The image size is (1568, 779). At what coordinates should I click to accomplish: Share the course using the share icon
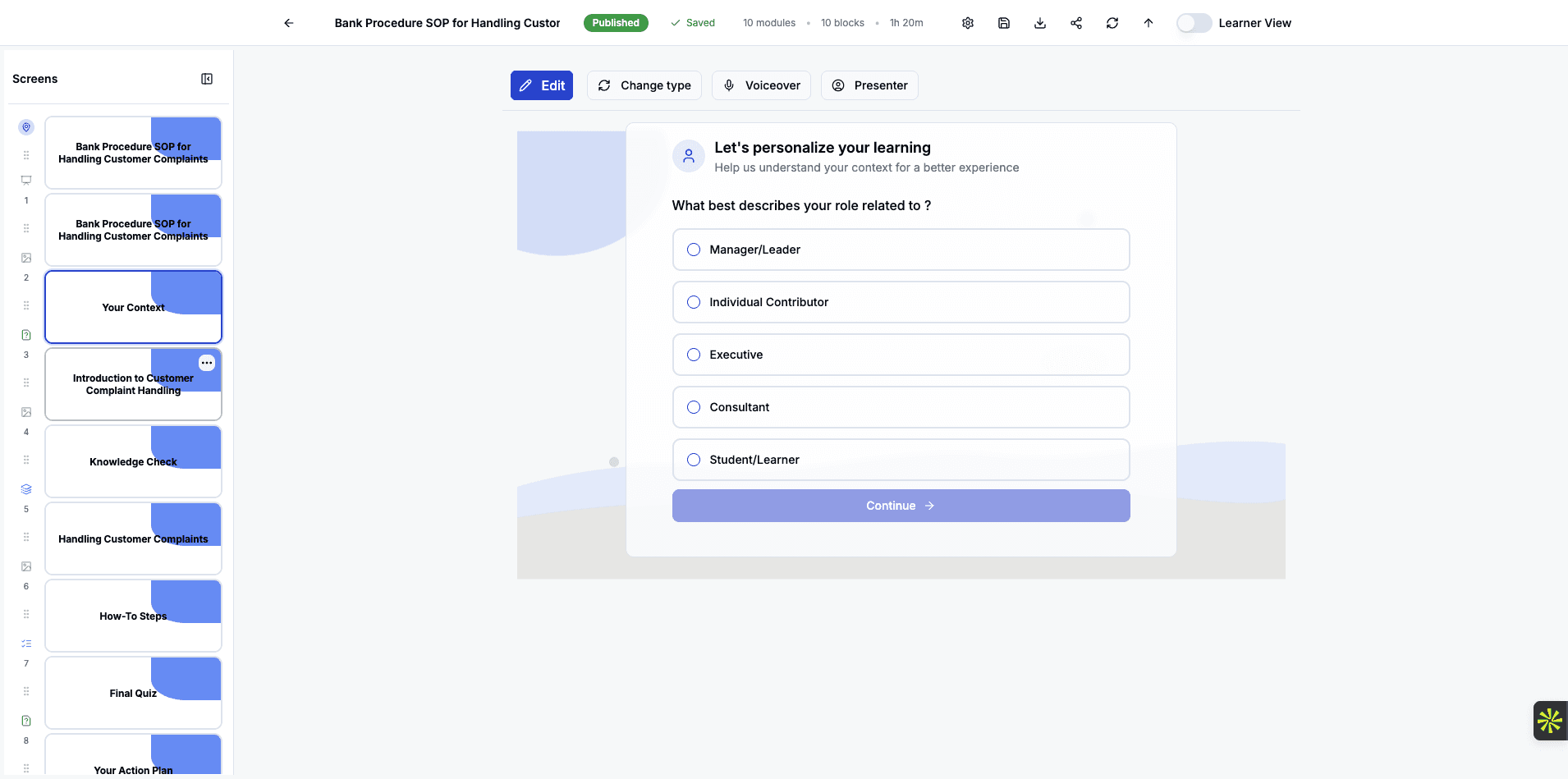(1076, 22)
